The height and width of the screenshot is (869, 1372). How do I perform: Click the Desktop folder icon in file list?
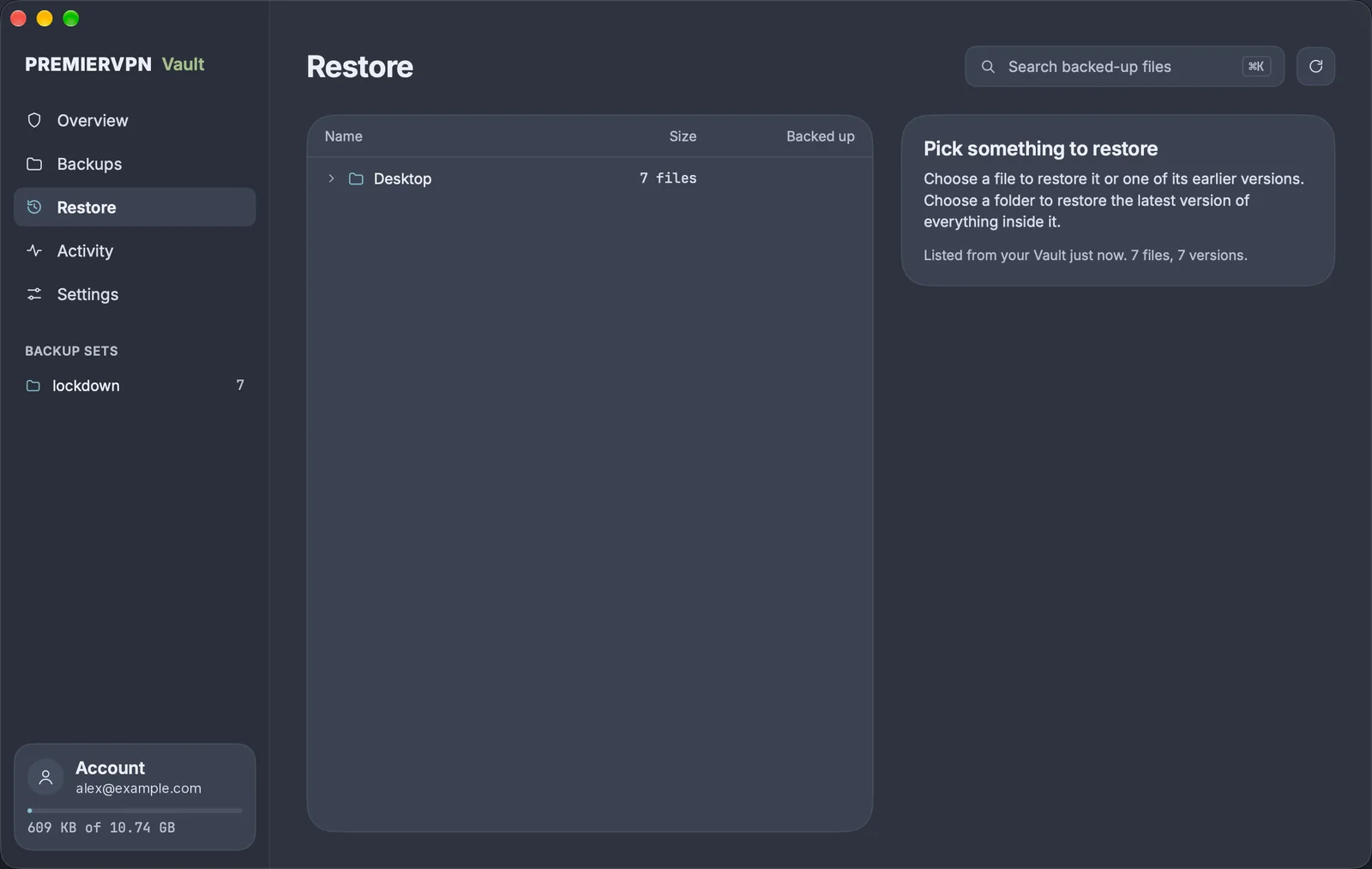[x=356, y=178]
